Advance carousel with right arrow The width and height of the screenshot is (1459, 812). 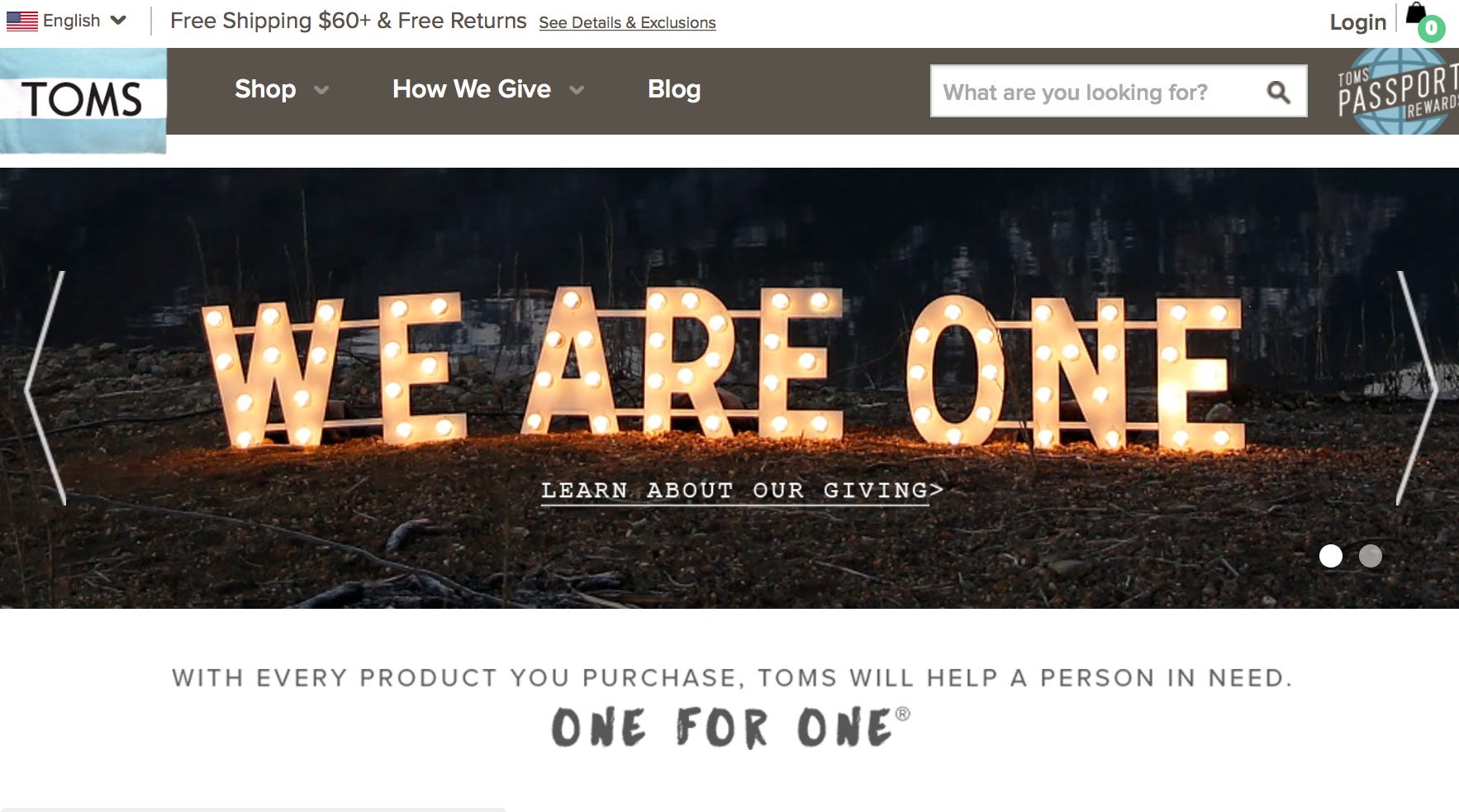tap(1416, 387)
